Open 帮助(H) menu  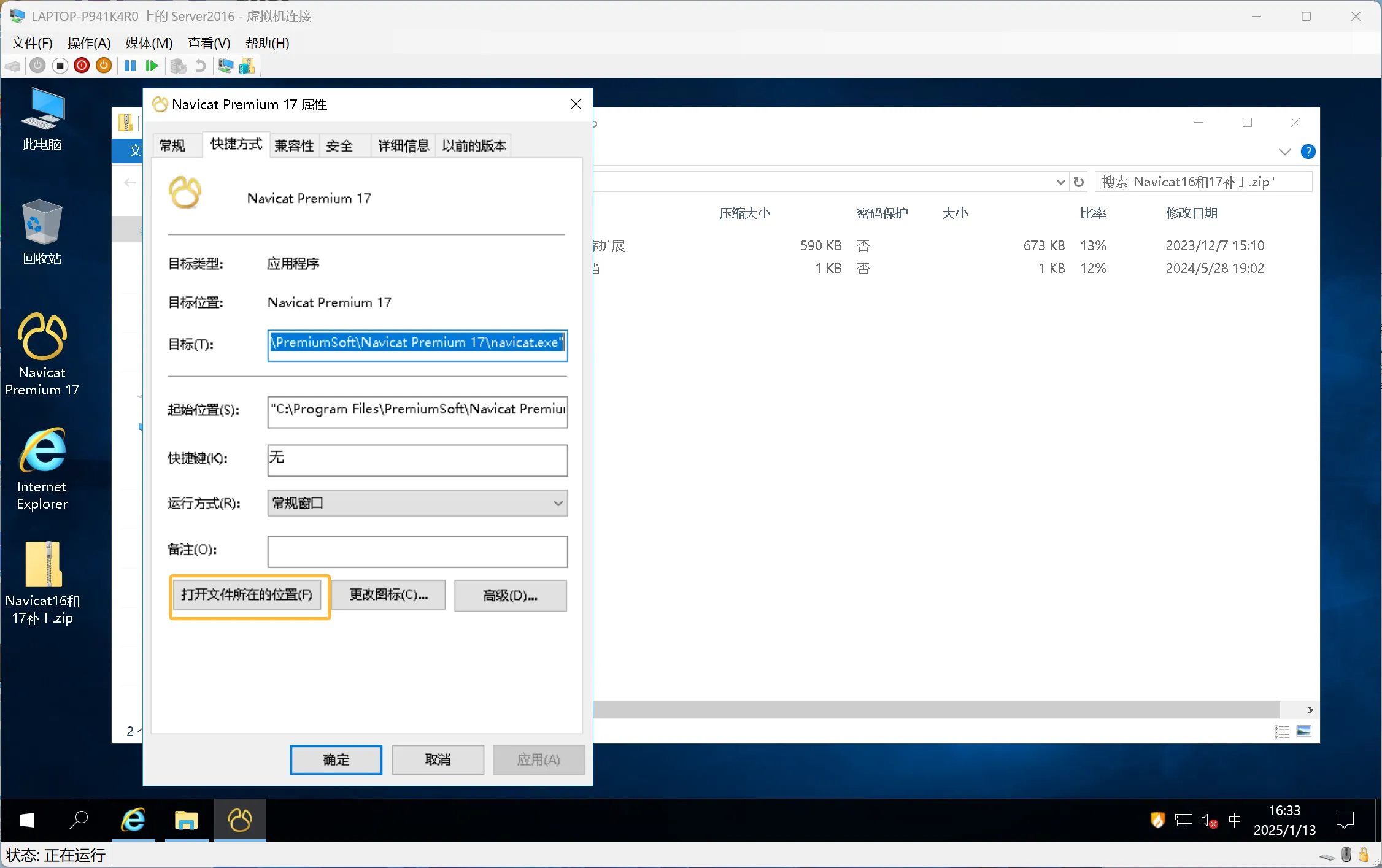click(x=268, y=43)
